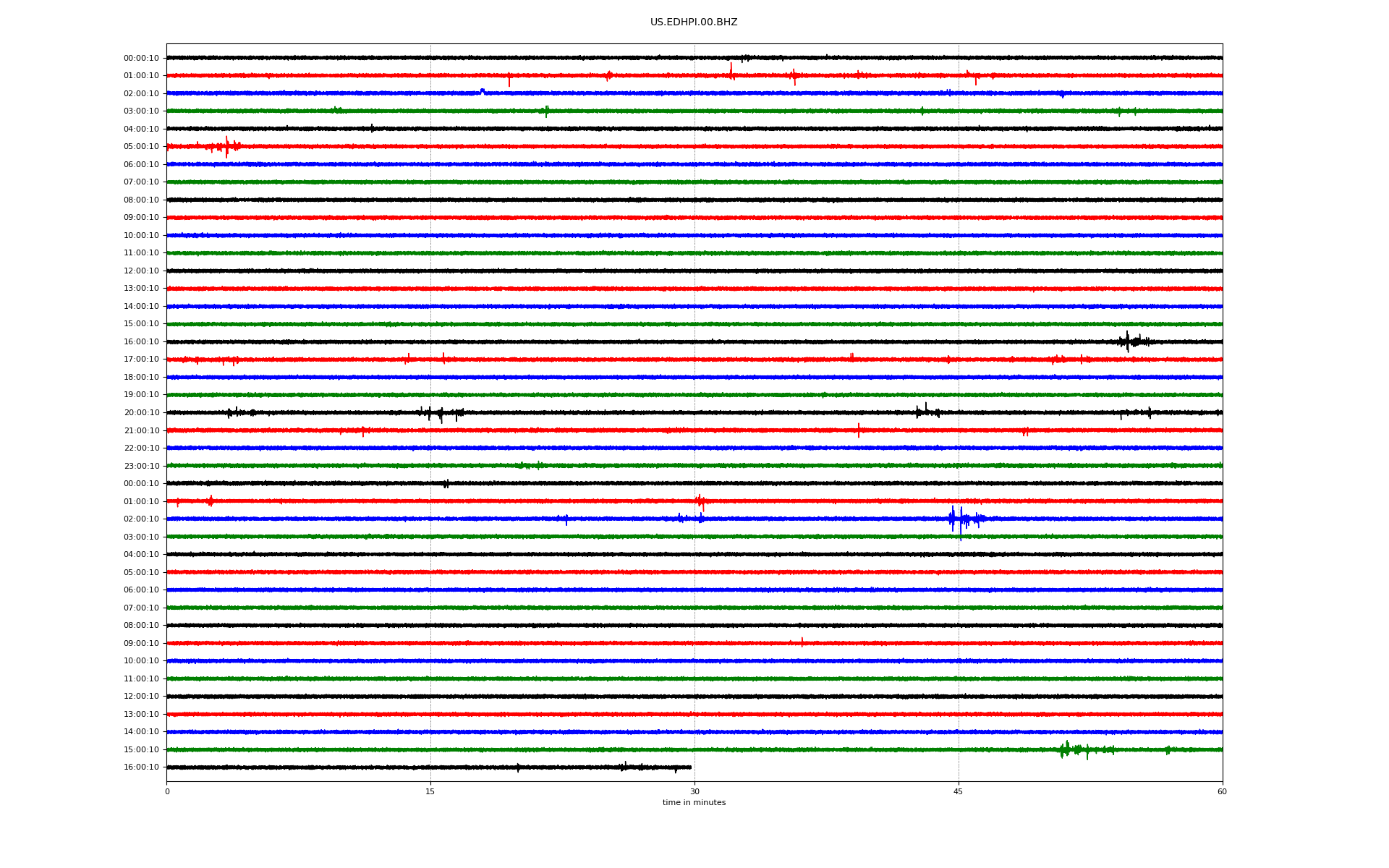
Task: Click the 'time in minutes' axis label
Action: [x=693, y=803]
